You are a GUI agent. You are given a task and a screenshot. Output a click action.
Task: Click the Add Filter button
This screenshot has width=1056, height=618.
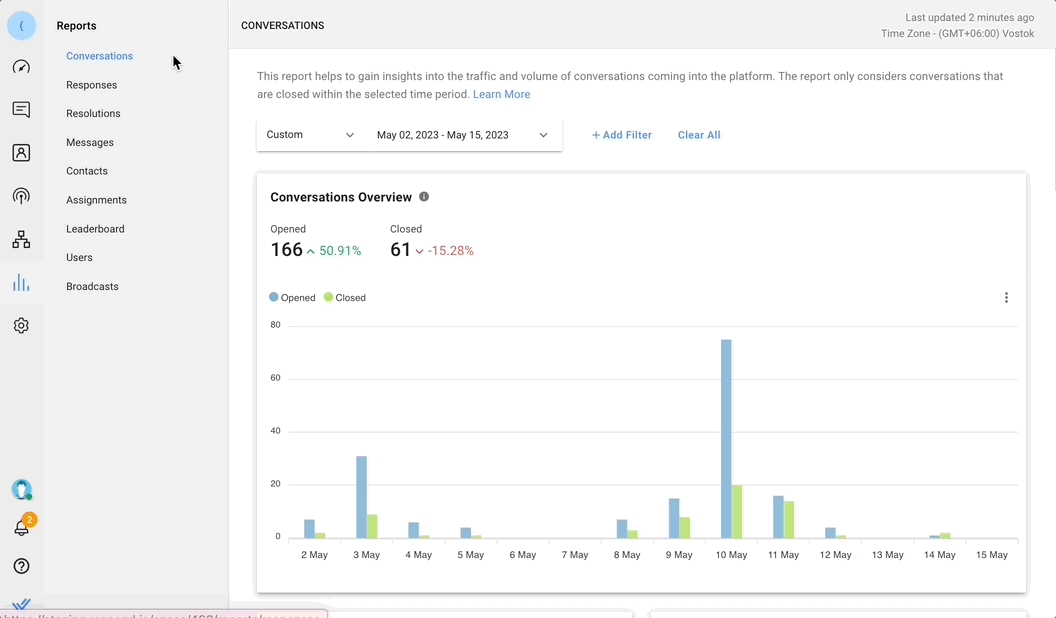621,135
